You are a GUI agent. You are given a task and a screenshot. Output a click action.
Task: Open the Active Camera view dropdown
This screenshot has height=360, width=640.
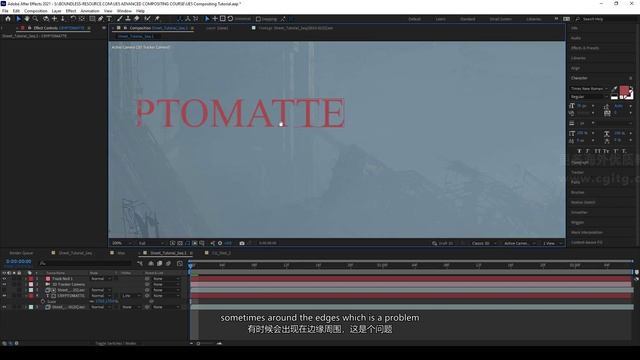click(x=519, y=243)
